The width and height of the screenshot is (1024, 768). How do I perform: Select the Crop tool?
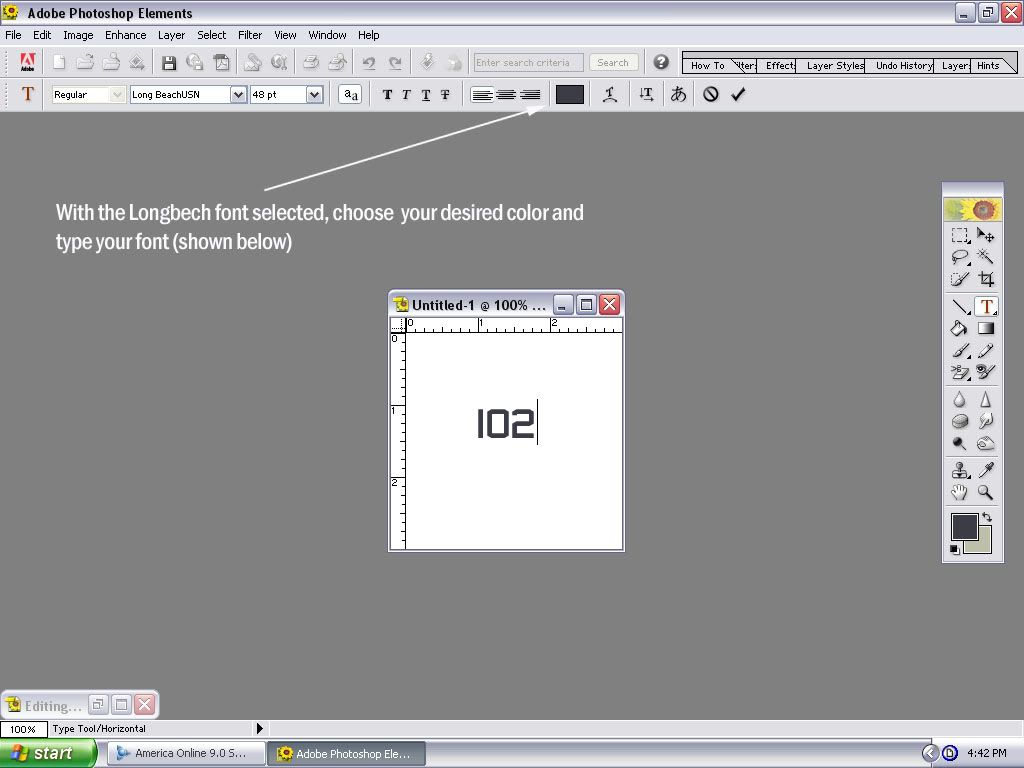[985, 280]
